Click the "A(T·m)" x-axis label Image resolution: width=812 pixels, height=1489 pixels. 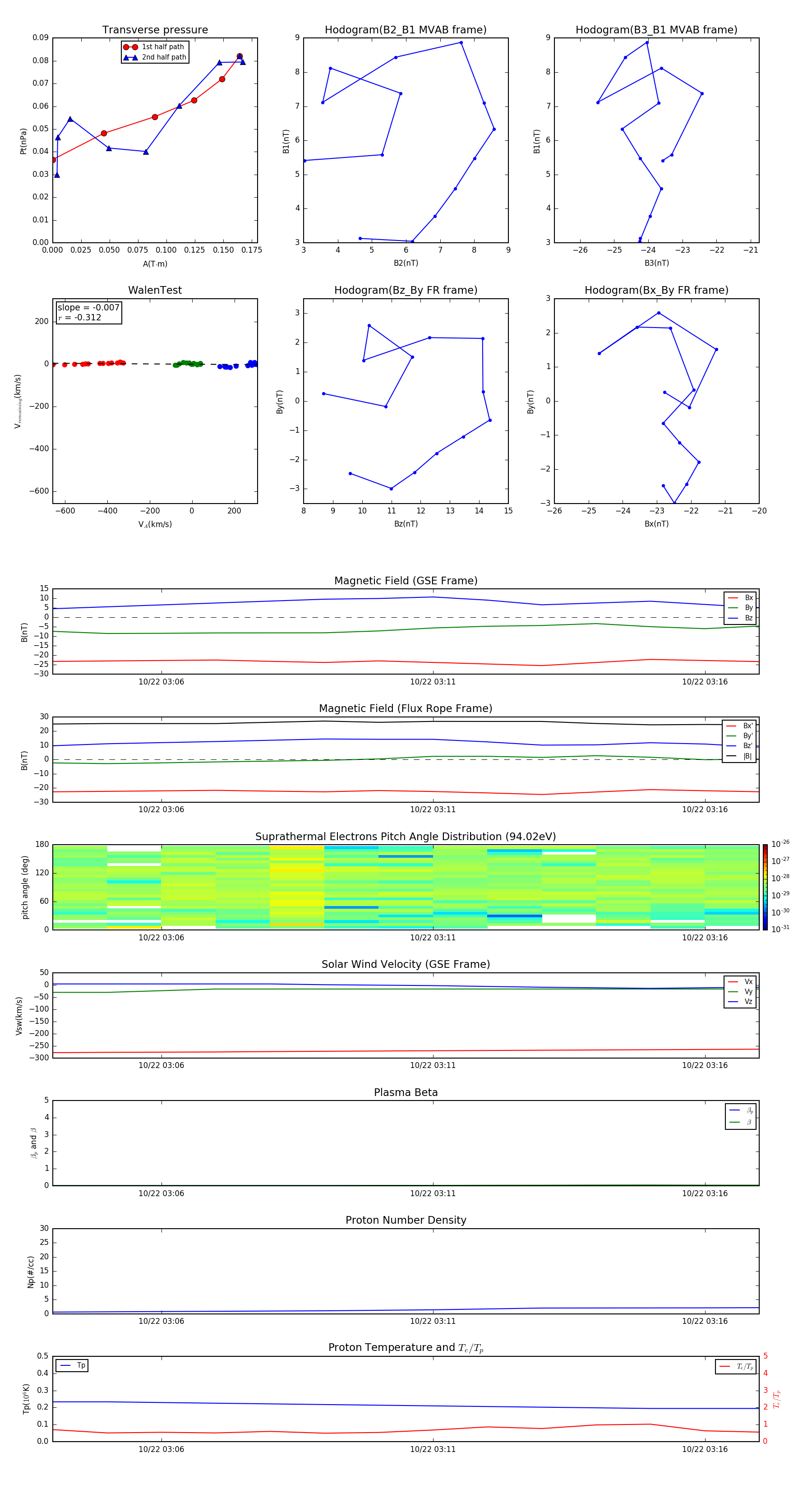click(155, 264)
